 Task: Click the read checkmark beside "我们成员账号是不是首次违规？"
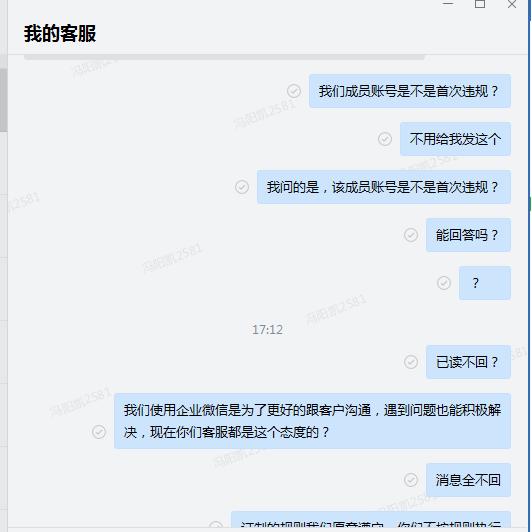294,91
